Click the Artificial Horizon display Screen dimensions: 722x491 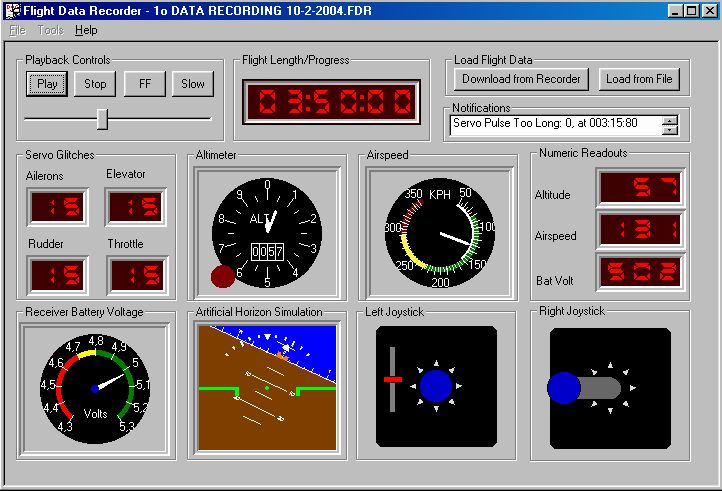point(266,387)
